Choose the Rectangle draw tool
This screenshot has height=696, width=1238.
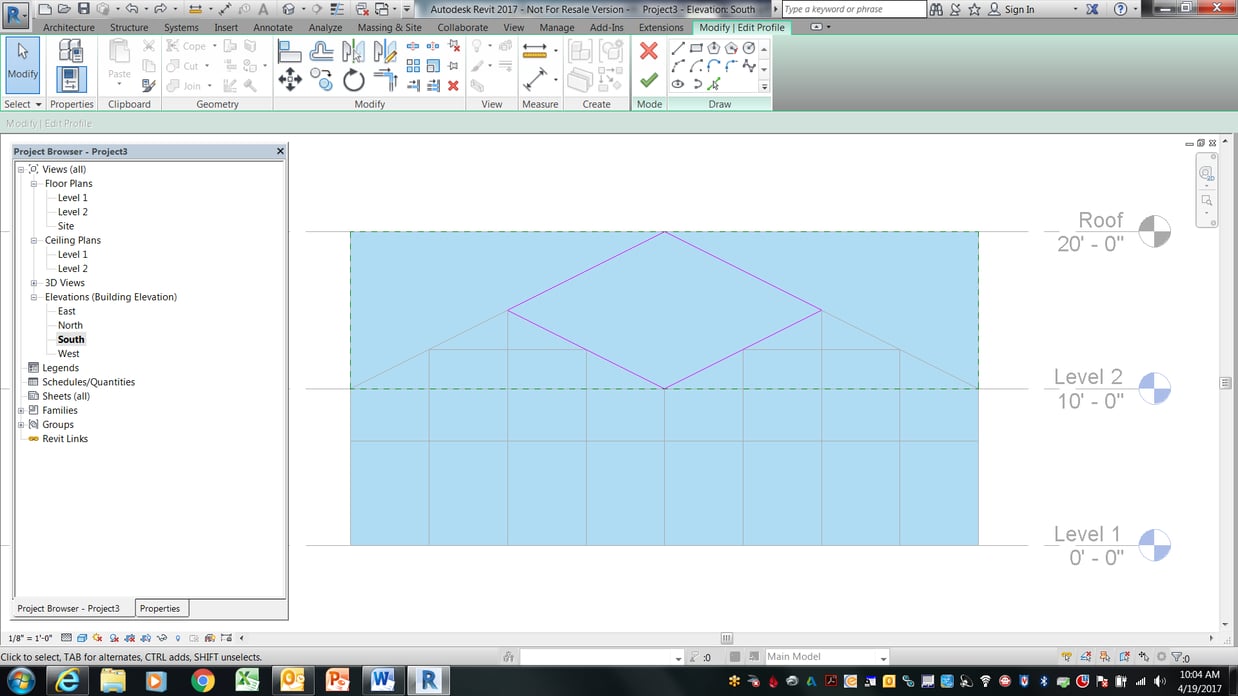tap(697, 48)
